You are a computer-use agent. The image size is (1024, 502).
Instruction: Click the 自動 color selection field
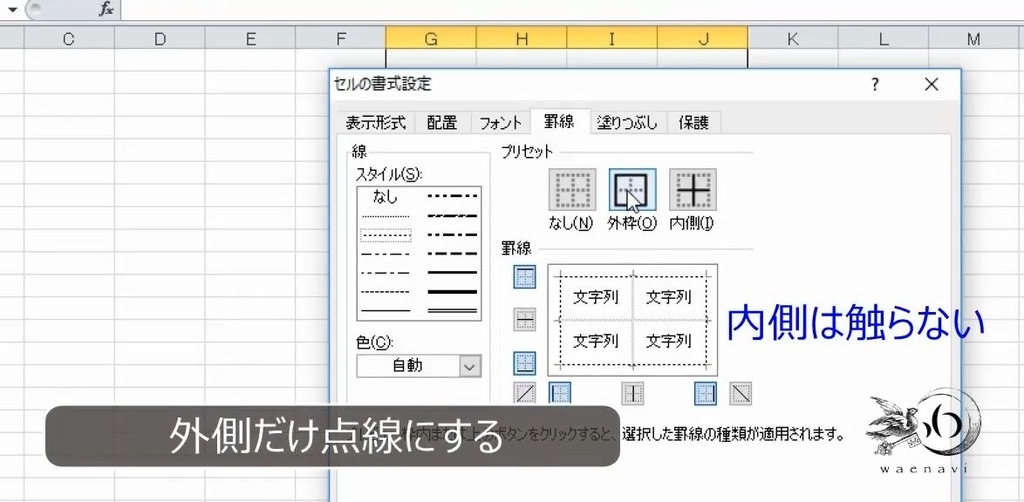408,366
